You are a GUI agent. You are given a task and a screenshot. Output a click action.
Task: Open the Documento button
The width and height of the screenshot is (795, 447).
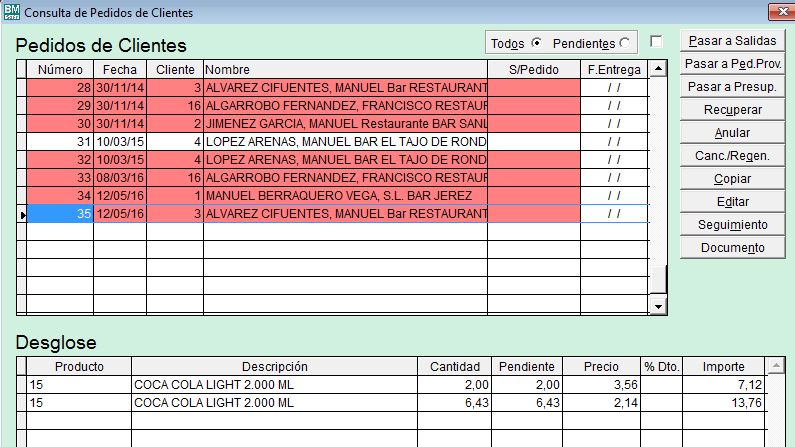(x=733, y=248)
